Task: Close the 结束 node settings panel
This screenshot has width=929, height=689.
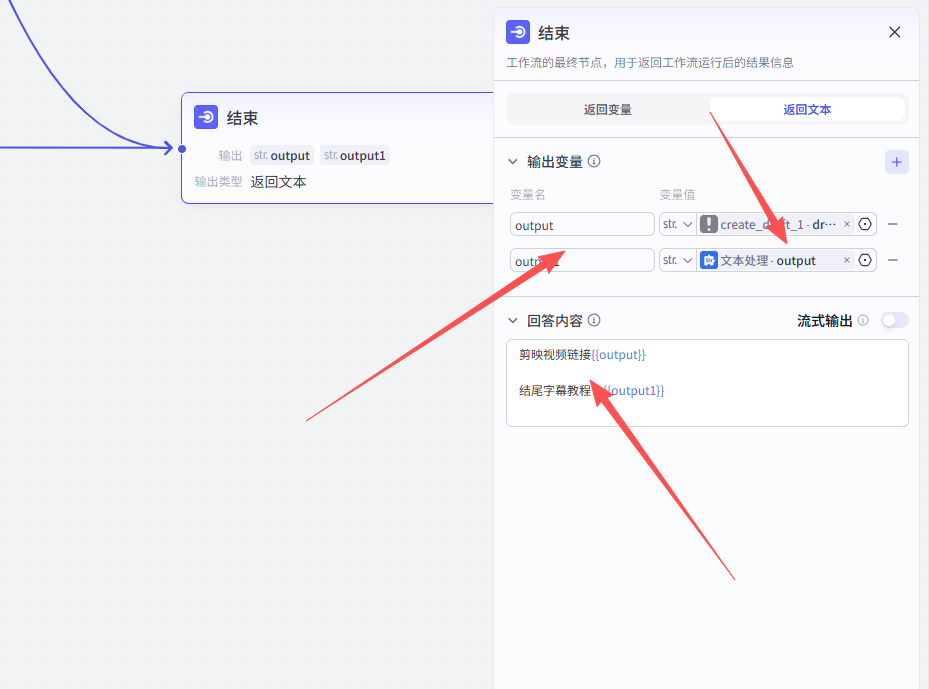Action: point(894,32)
